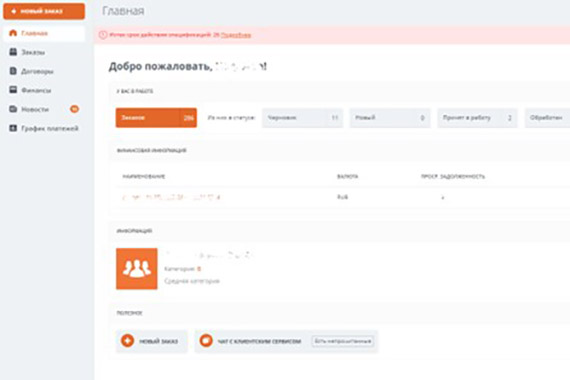The width and height of the screenshot is (570, 380).
Task: Click the blurred contract name in the table
Action: pos(171,197)
